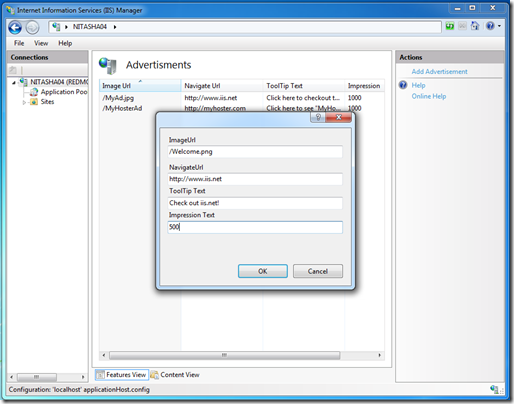514x404 pixels.
Task: Sort by the Impression column header
Action: pos(364,86)
